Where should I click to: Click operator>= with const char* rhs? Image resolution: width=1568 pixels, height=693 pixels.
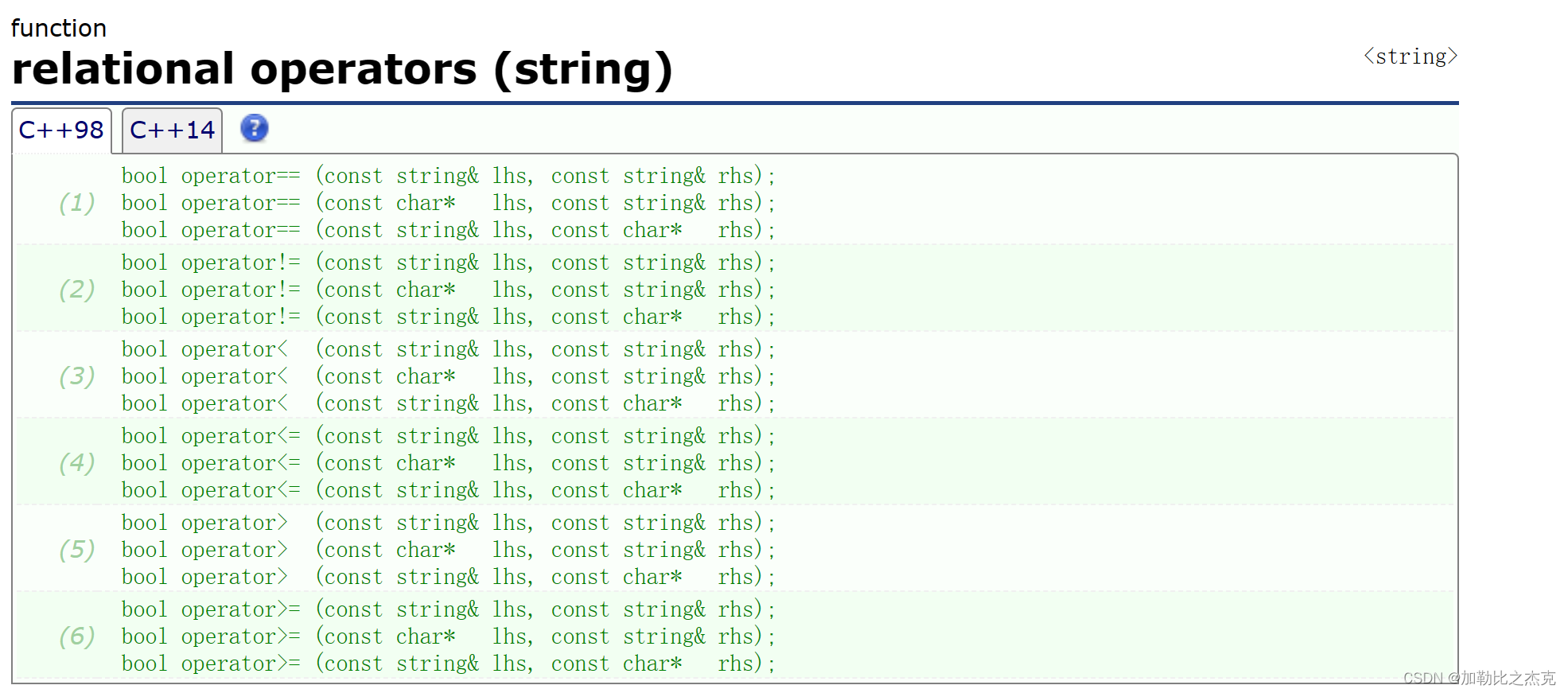(449, 664)
